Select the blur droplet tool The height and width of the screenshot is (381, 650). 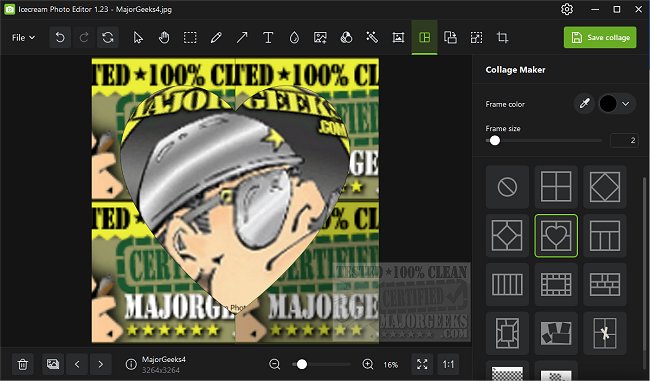294,38
